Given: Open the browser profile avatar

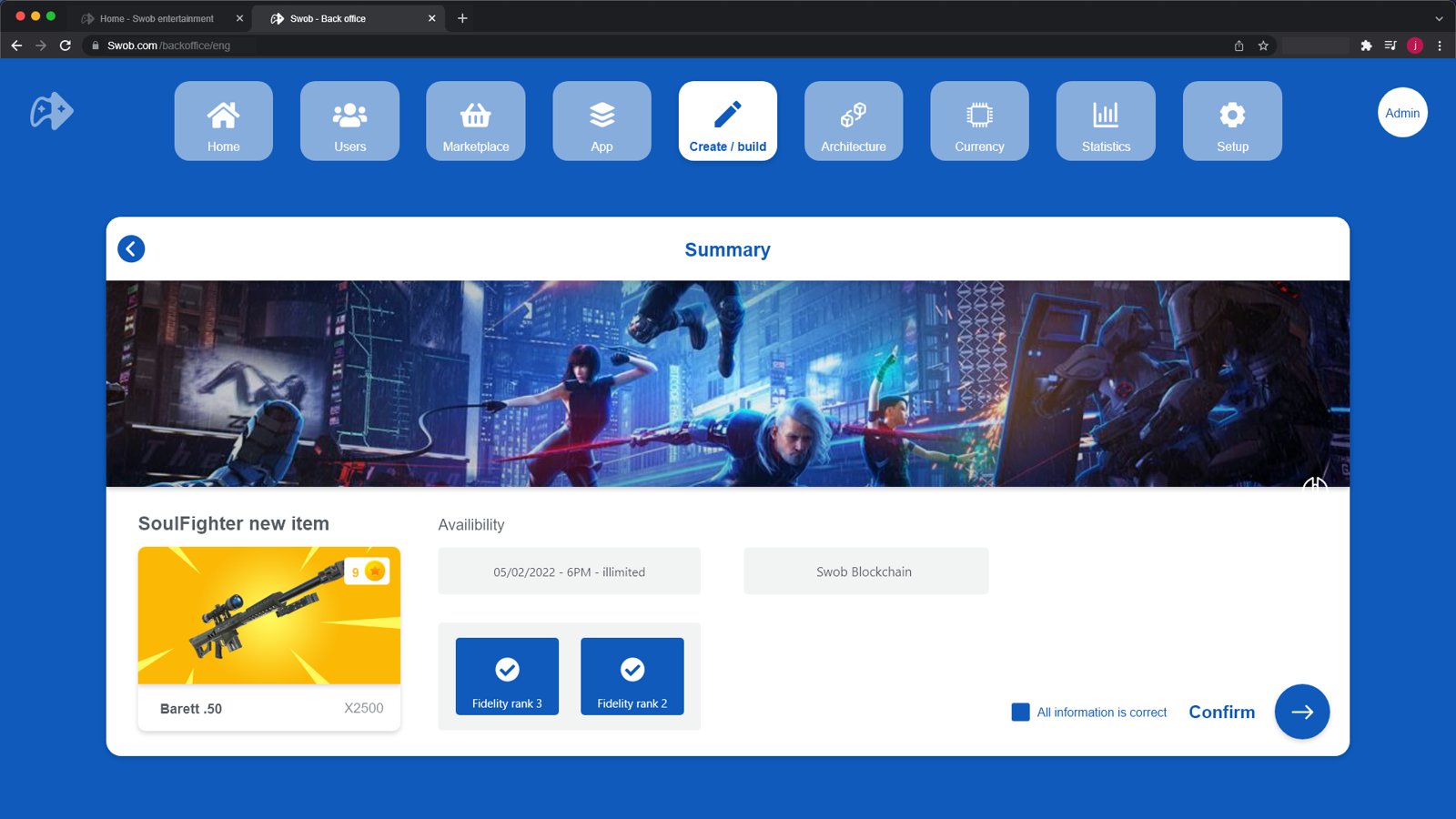Looking at the screenshot, I should [1415, 45].
